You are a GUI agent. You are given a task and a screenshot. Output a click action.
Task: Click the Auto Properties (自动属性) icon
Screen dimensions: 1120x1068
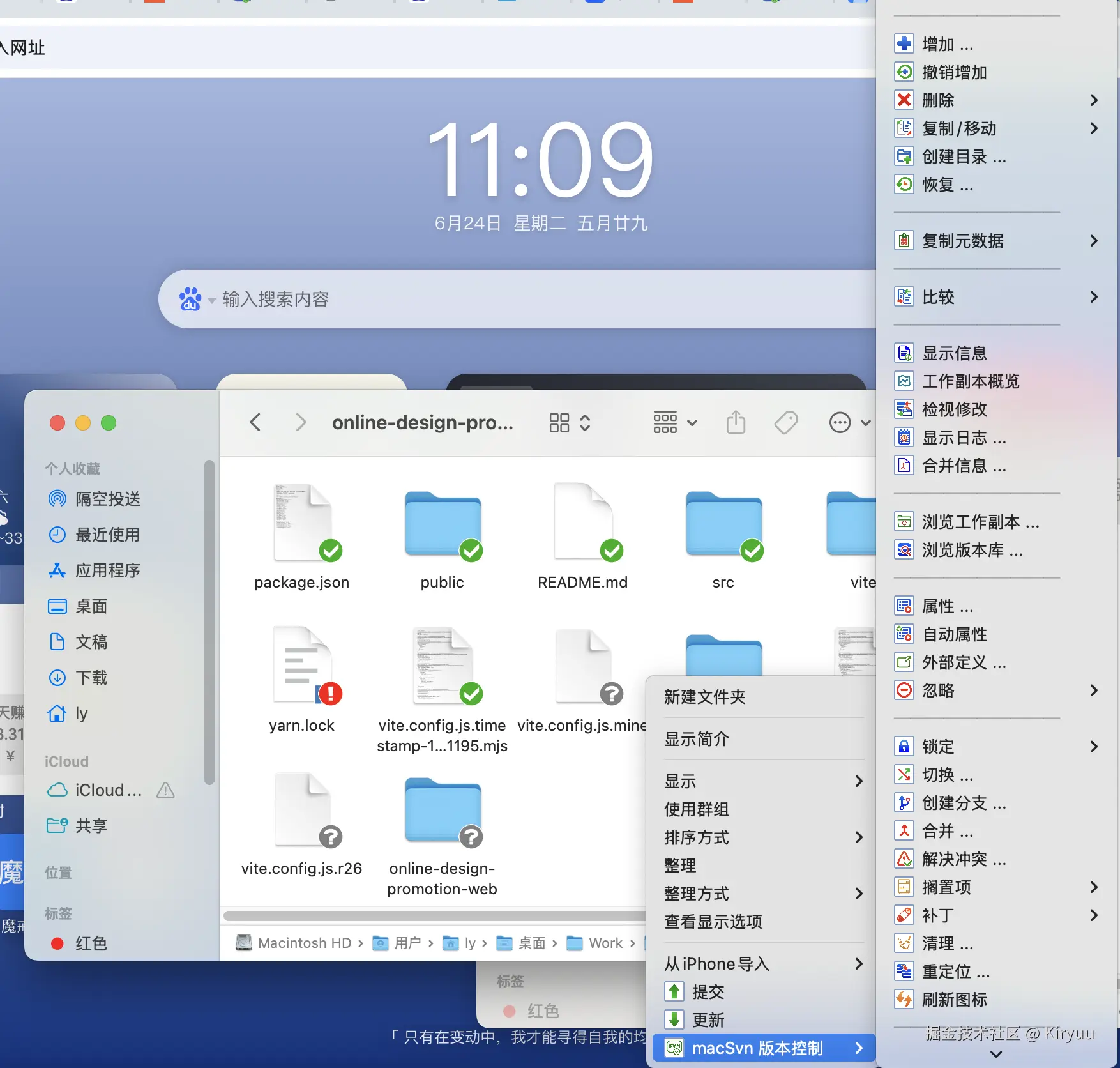click(904, 634)
